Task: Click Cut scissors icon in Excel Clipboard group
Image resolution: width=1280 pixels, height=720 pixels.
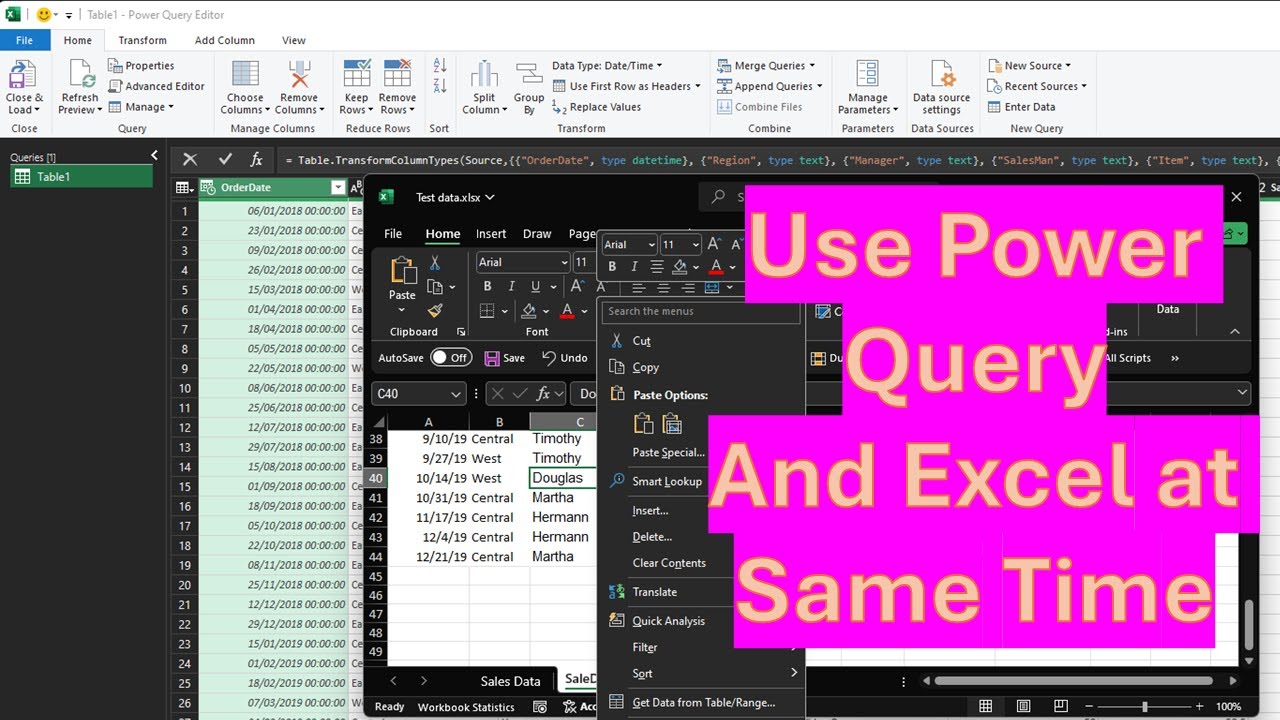Action: pyautogui.click(x=435, y=263)
